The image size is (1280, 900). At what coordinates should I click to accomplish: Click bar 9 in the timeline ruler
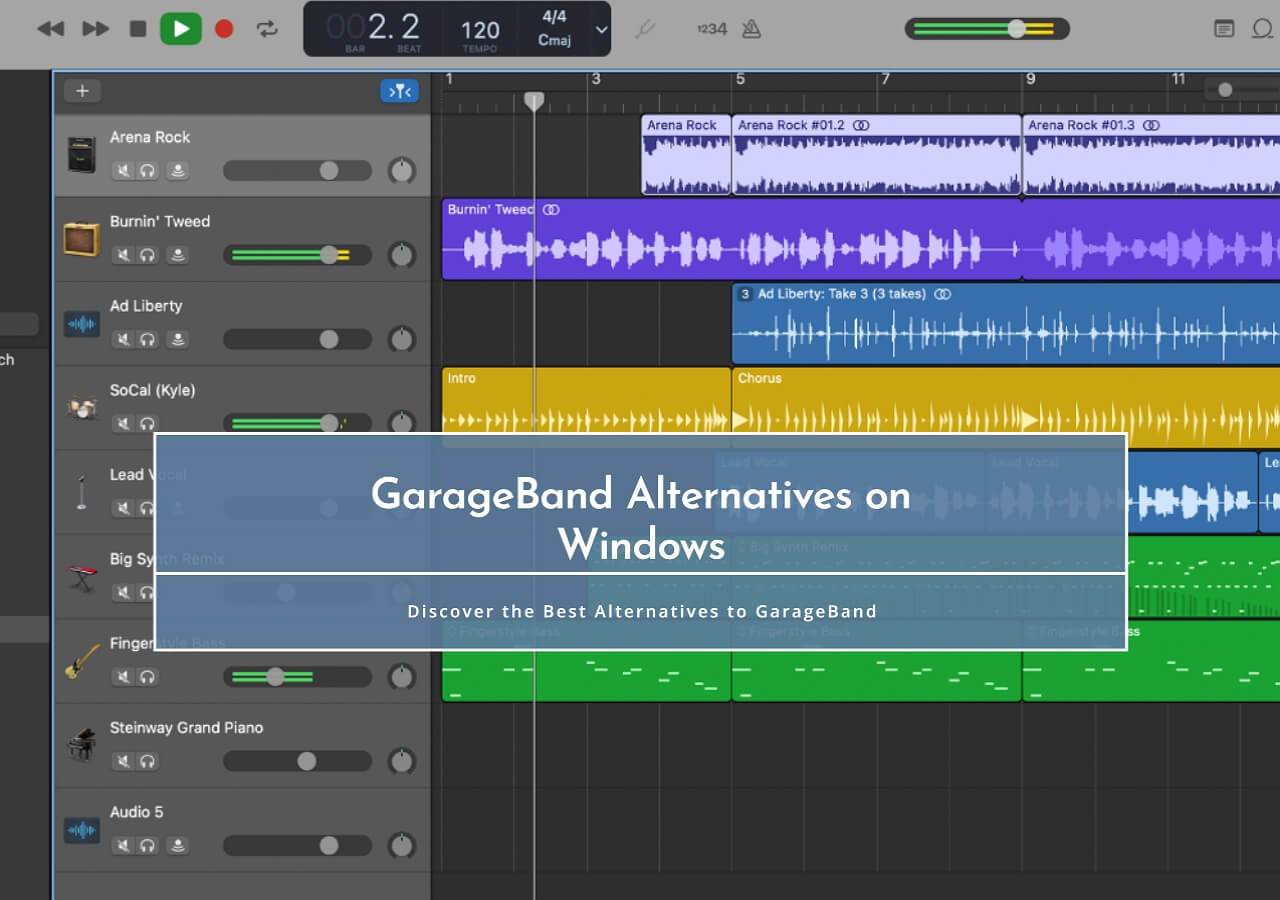click(1030, 79)
